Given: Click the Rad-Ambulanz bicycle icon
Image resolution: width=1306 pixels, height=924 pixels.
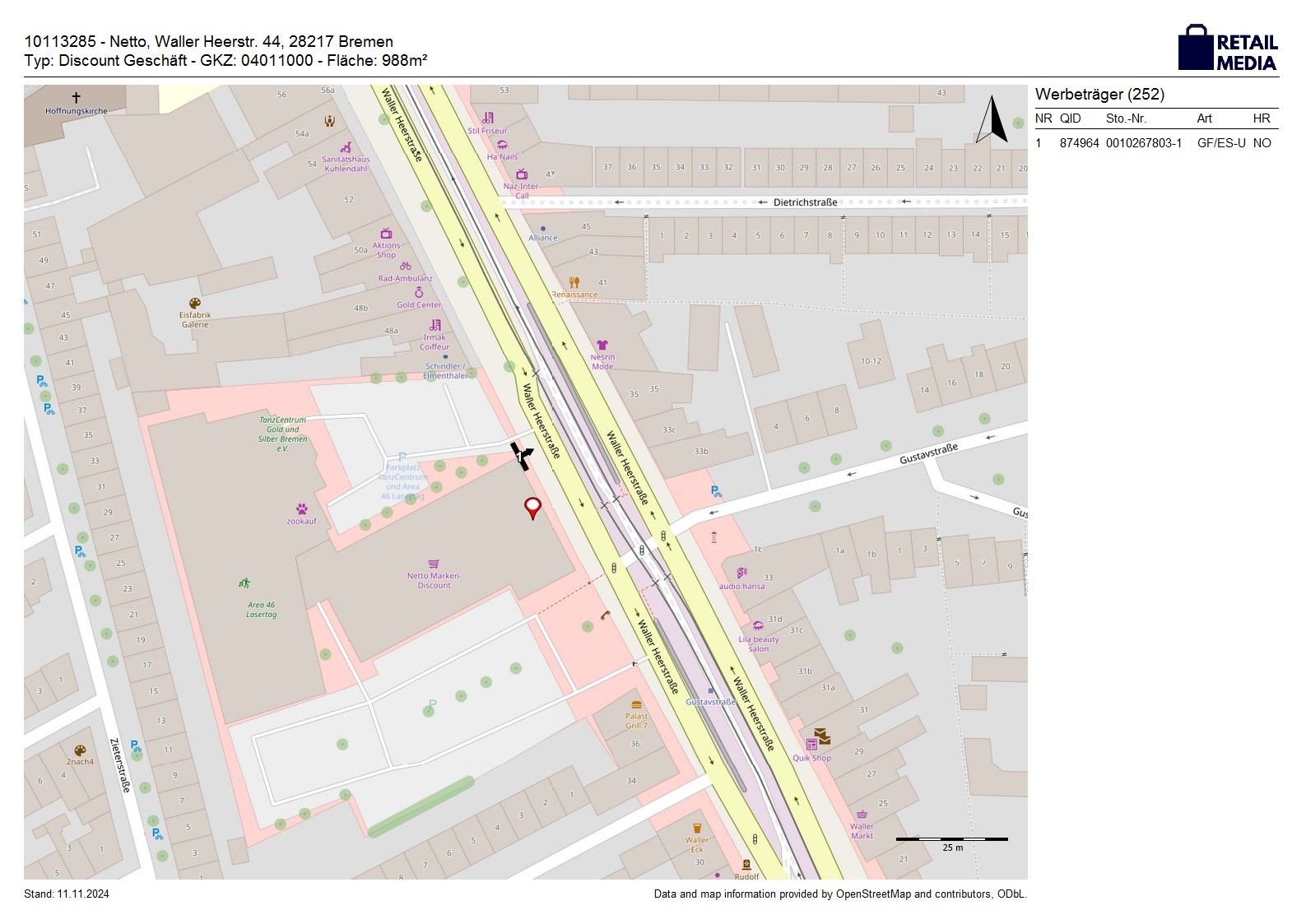Looking at the screenshot, I should pyautogui.click(x=405, y=267).
